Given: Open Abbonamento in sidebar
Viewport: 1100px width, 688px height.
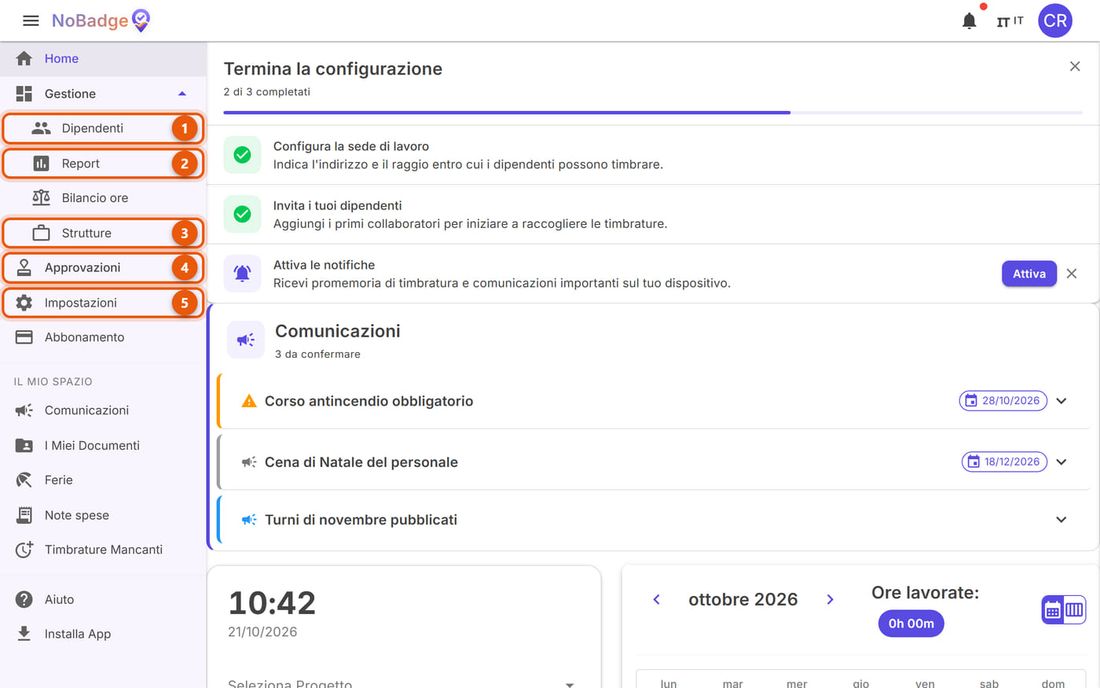Looking at the screenshot, I should [103, 337].
